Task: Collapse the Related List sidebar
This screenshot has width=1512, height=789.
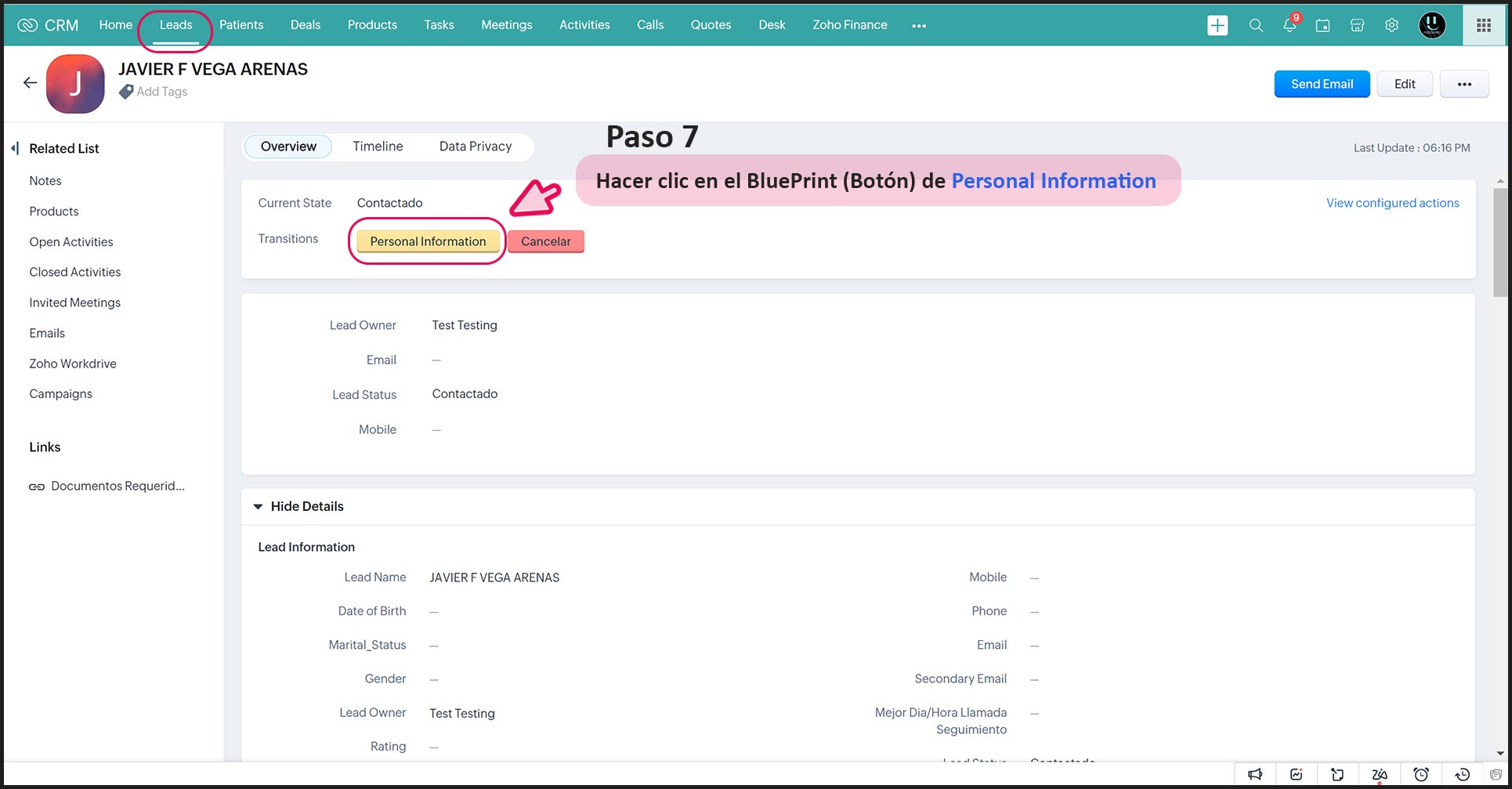Action: click(15, 148)
